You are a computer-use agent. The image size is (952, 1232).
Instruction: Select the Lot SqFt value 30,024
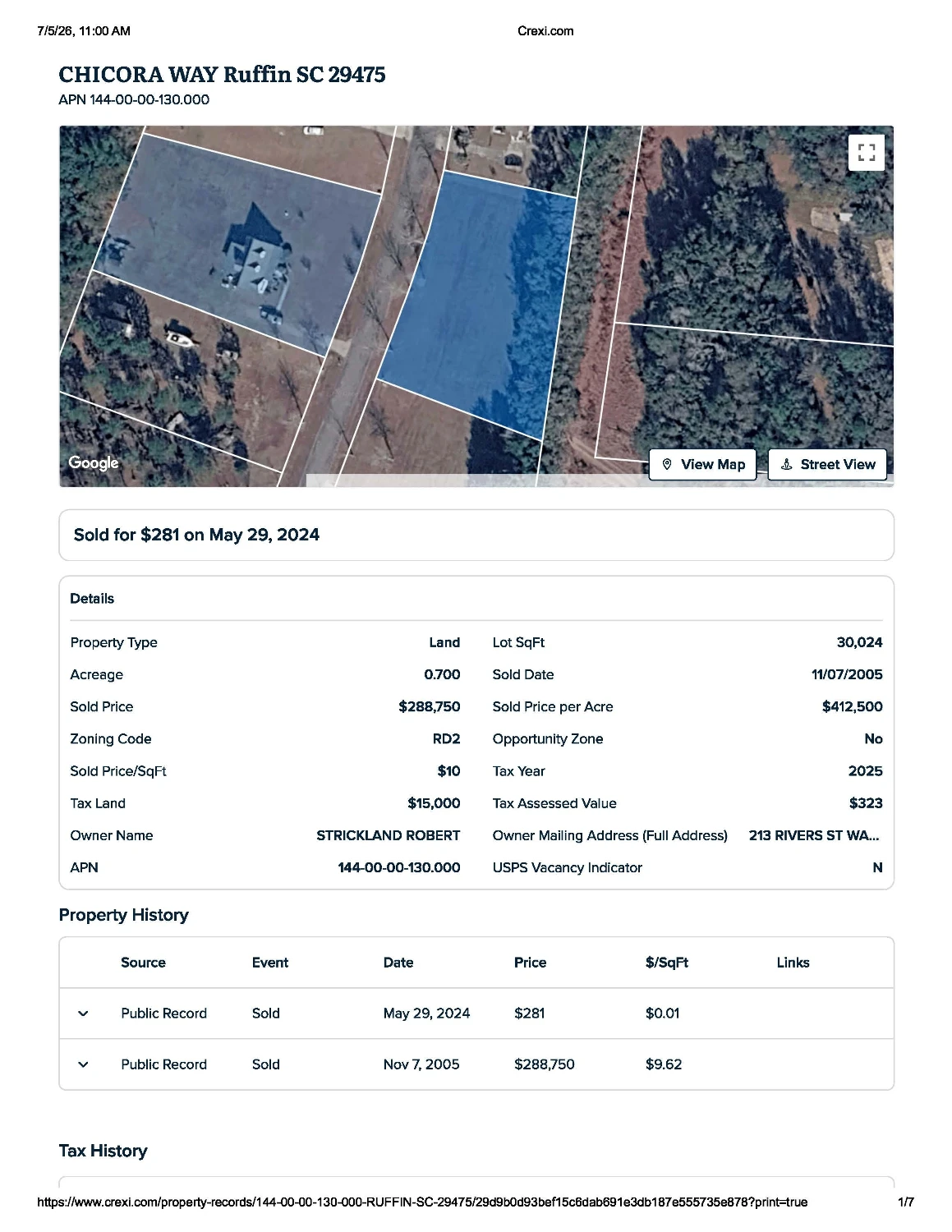pyautogui.click(x=859, y=642)
